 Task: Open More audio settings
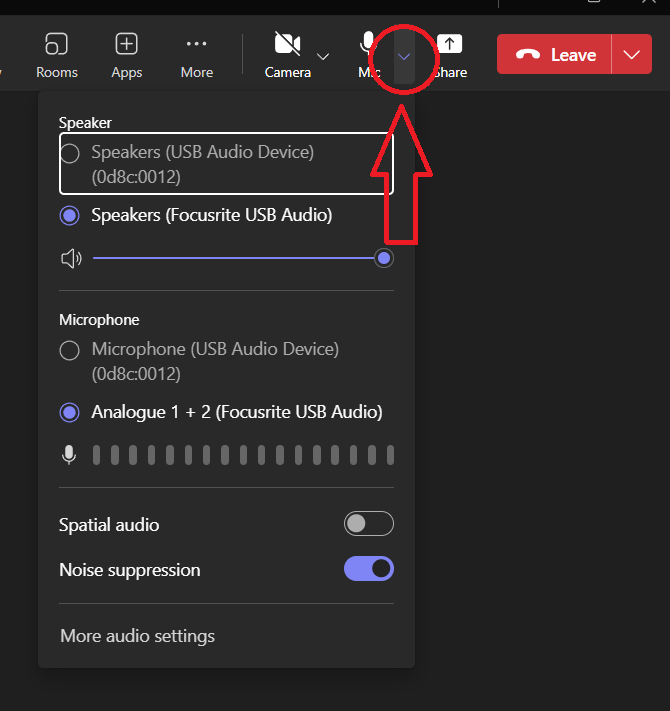(137, 636)
